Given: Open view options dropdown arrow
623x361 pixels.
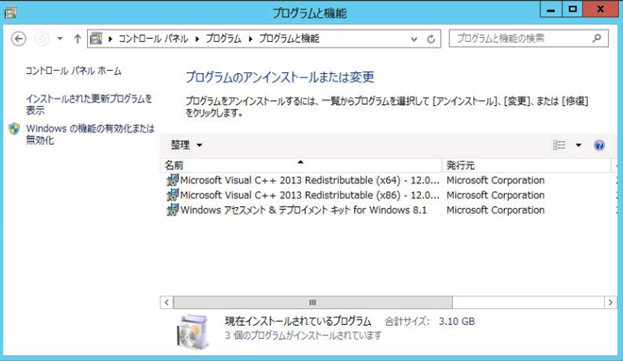Looking at the screenshot, I should [x=578, y=145].
